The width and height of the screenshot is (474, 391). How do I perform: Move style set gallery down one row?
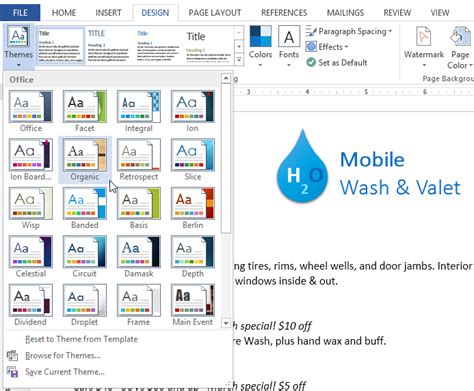239,47
